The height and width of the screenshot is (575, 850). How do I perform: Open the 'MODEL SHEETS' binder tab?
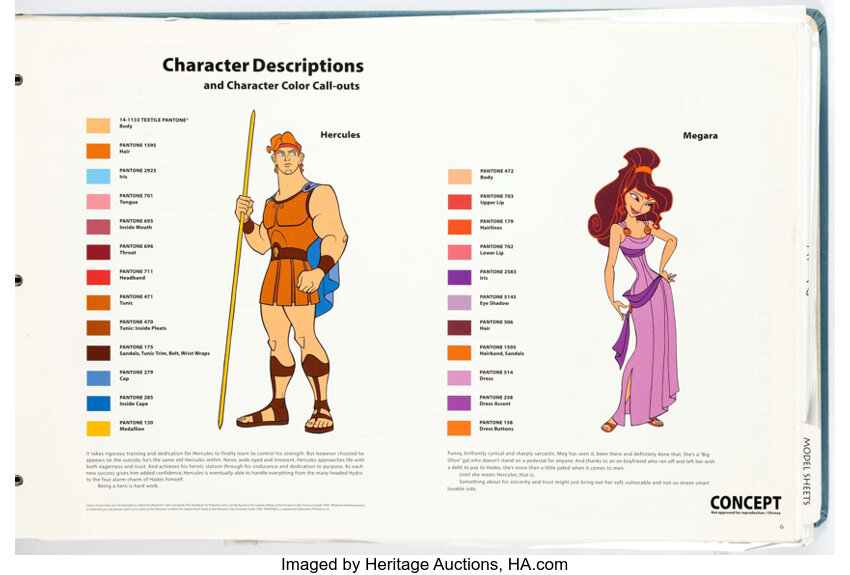(x=806, y=470)
